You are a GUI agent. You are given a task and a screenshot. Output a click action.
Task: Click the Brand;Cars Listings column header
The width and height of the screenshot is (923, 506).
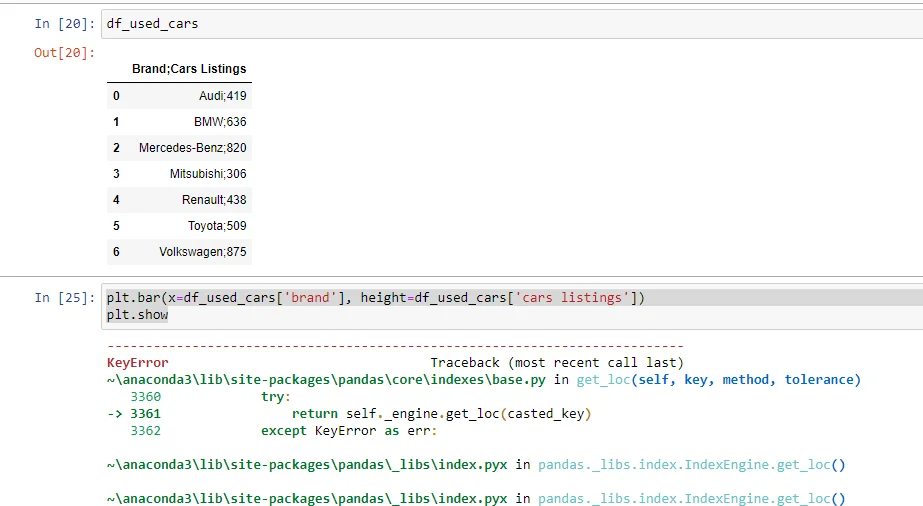coord(189,69)
